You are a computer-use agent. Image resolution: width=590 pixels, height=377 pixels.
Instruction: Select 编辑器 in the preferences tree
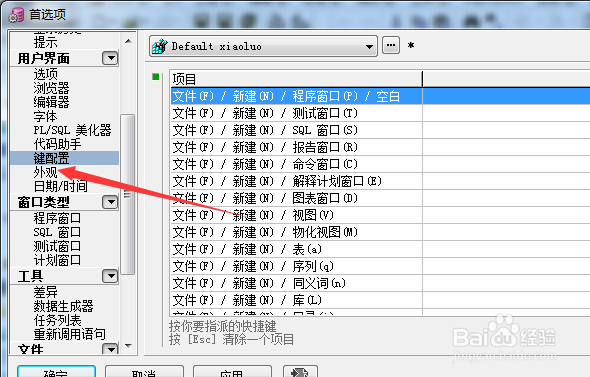click(x=52, y=102)
